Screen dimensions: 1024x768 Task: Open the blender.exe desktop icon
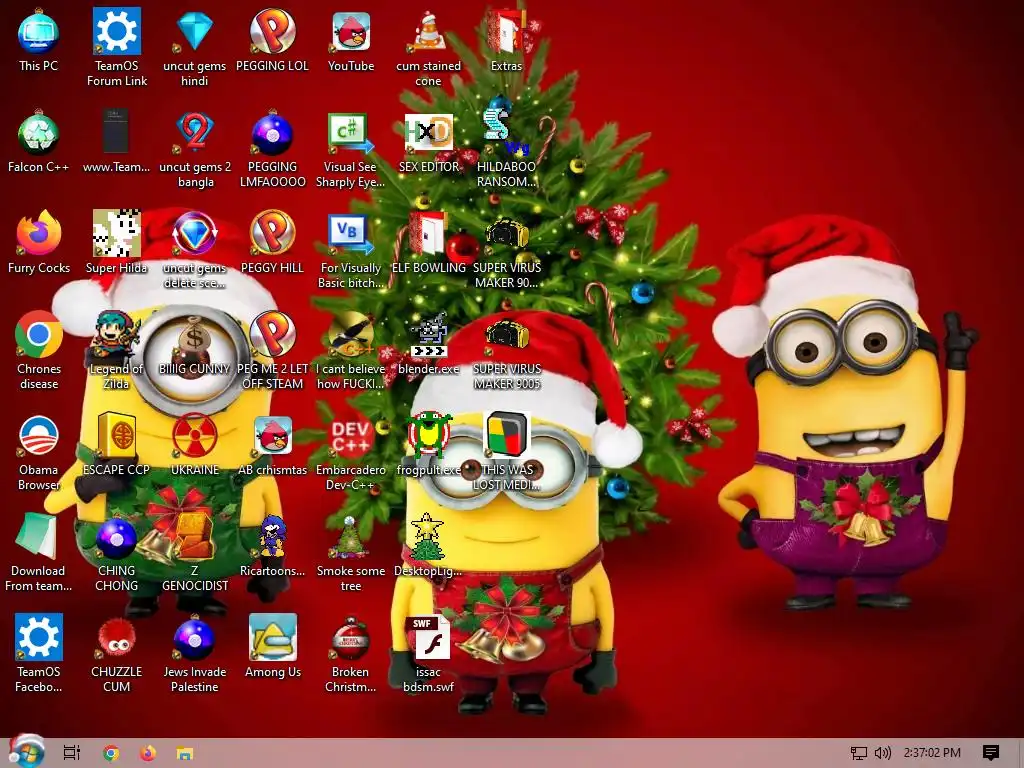coord(428,344)
